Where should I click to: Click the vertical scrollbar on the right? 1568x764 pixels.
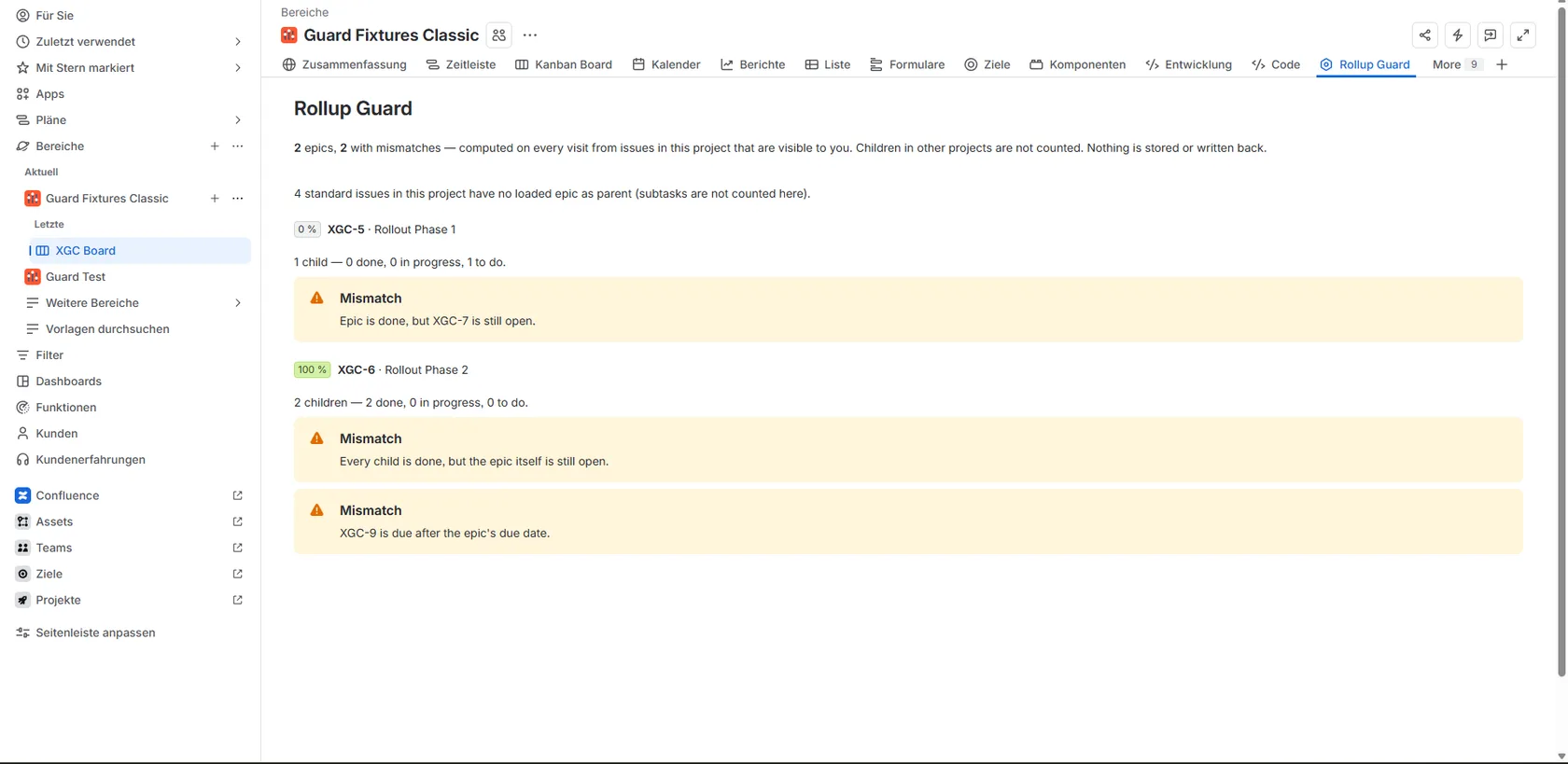pos(1561,340)
